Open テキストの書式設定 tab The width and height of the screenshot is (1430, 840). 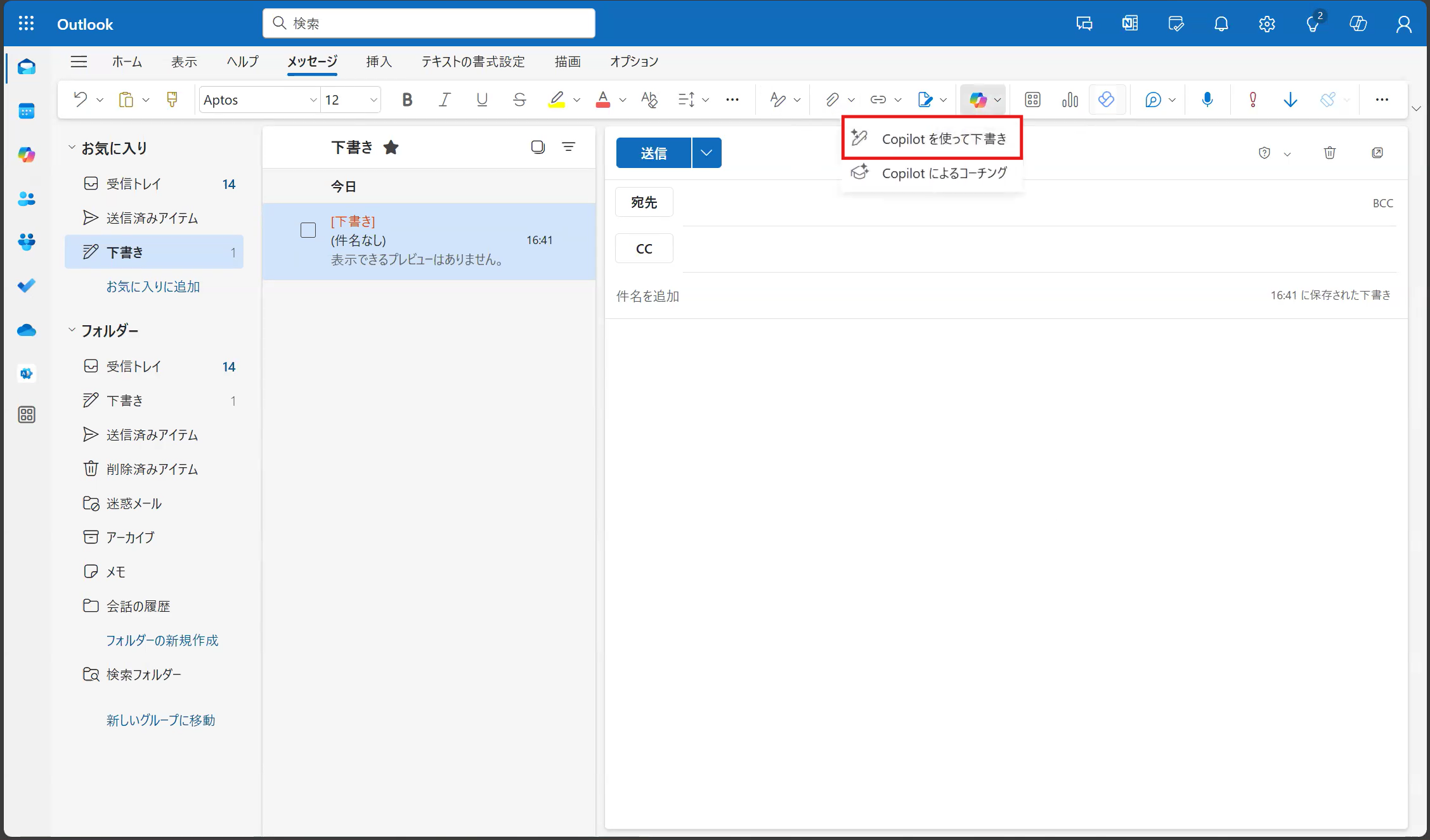[473, 61]
